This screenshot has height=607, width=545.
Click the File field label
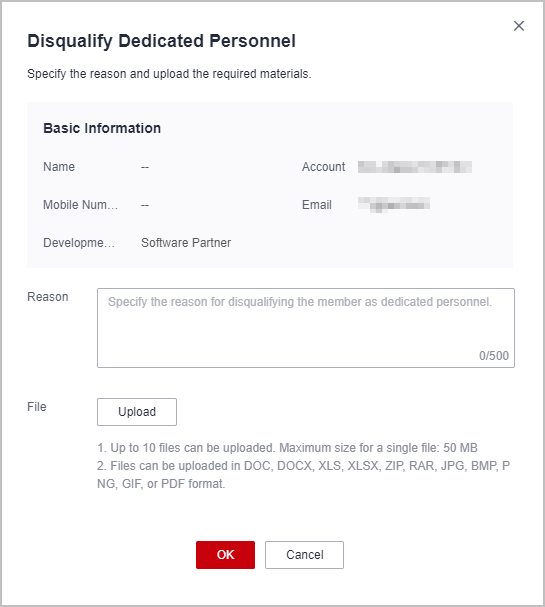point(37,407)
